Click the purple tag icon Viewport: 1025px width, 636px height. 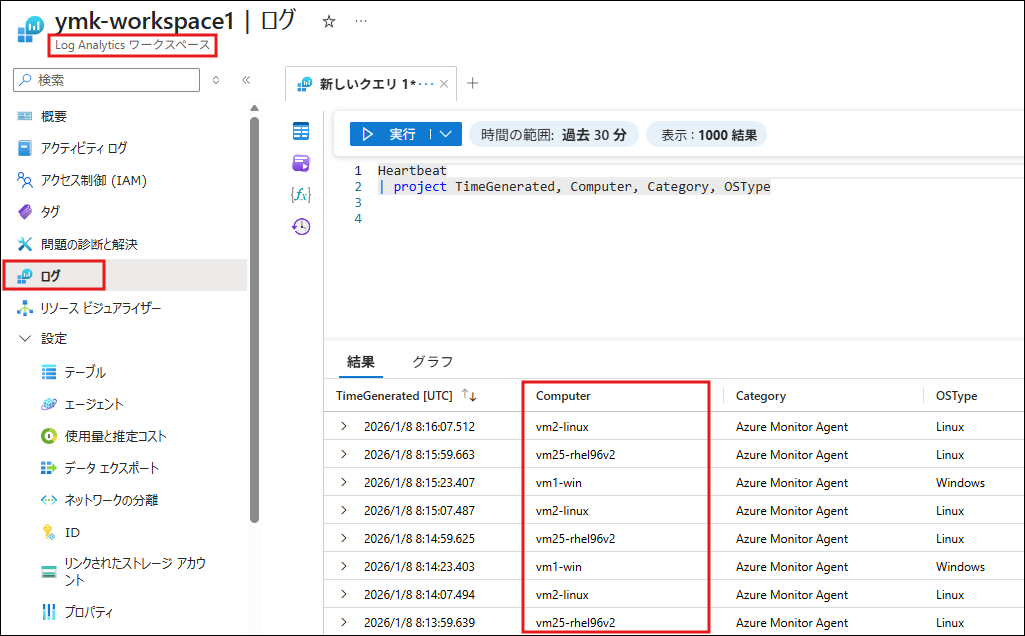click(25, 212)
